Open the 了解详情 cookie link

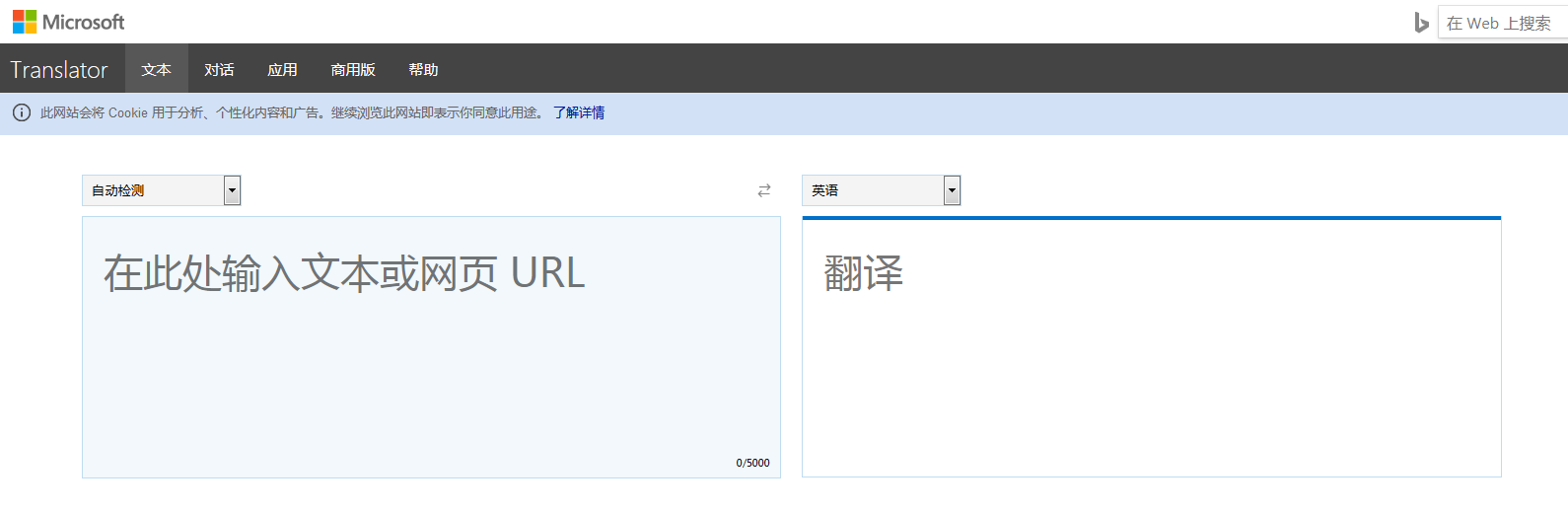coord(579,112)
